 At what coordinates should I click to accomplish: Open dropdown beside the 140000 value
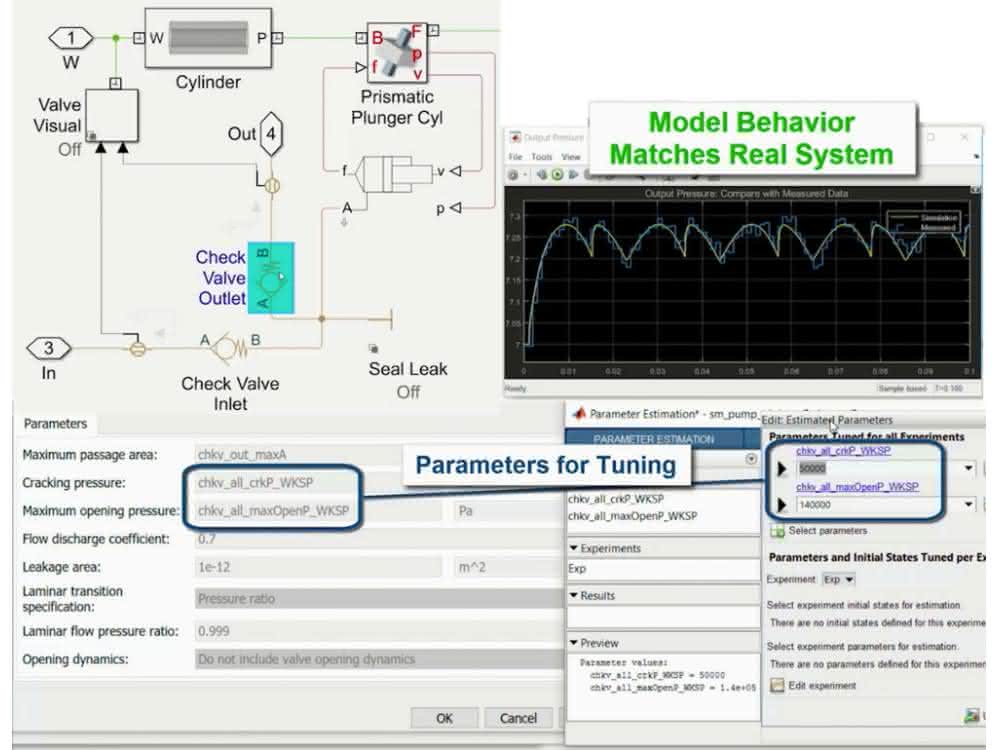click(x=969, y=504)
